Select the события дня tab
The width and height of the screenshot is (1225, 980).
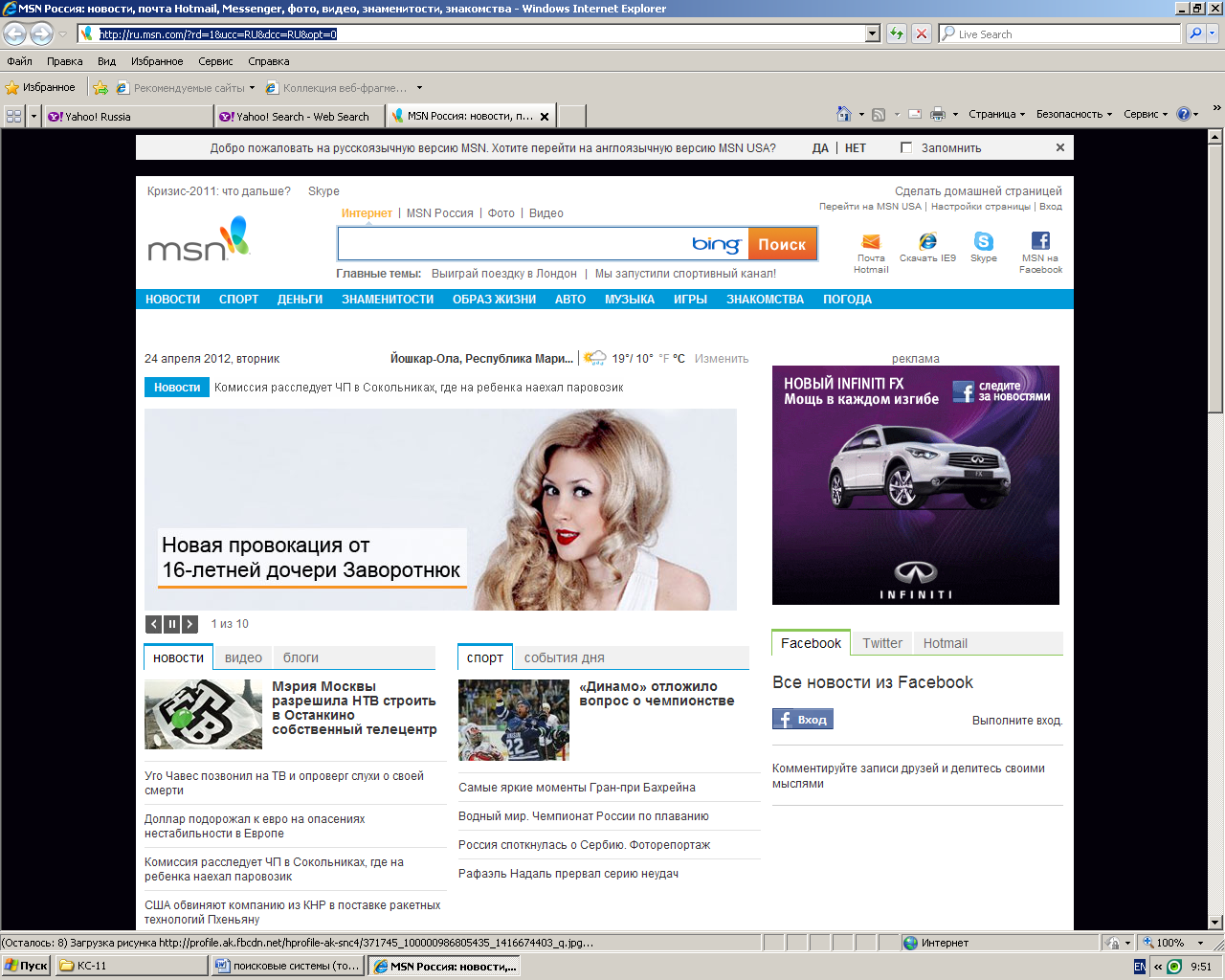point(564,657)
